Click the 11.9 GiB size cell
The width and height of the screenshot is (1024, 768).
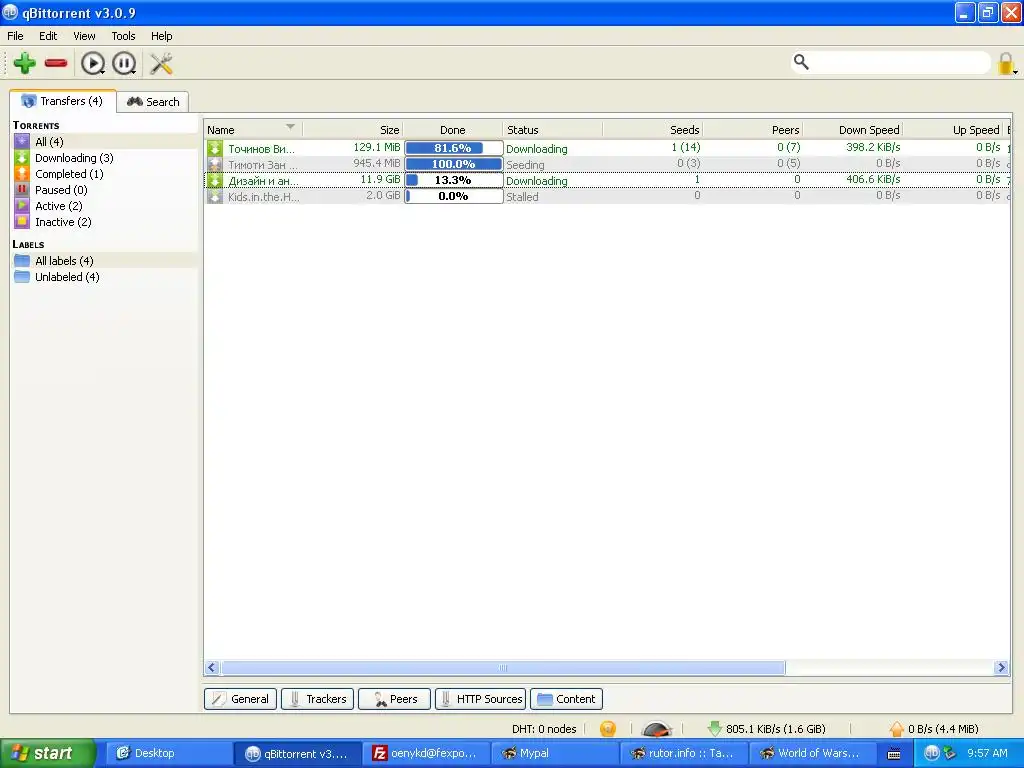point(381,180)
